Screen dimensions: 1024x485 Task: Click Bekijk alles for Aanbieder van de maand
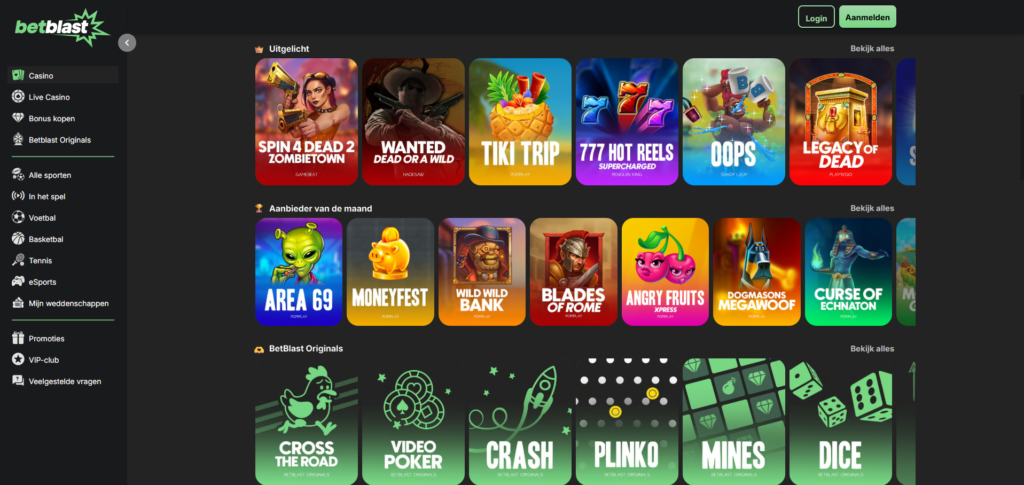(872, 208)
